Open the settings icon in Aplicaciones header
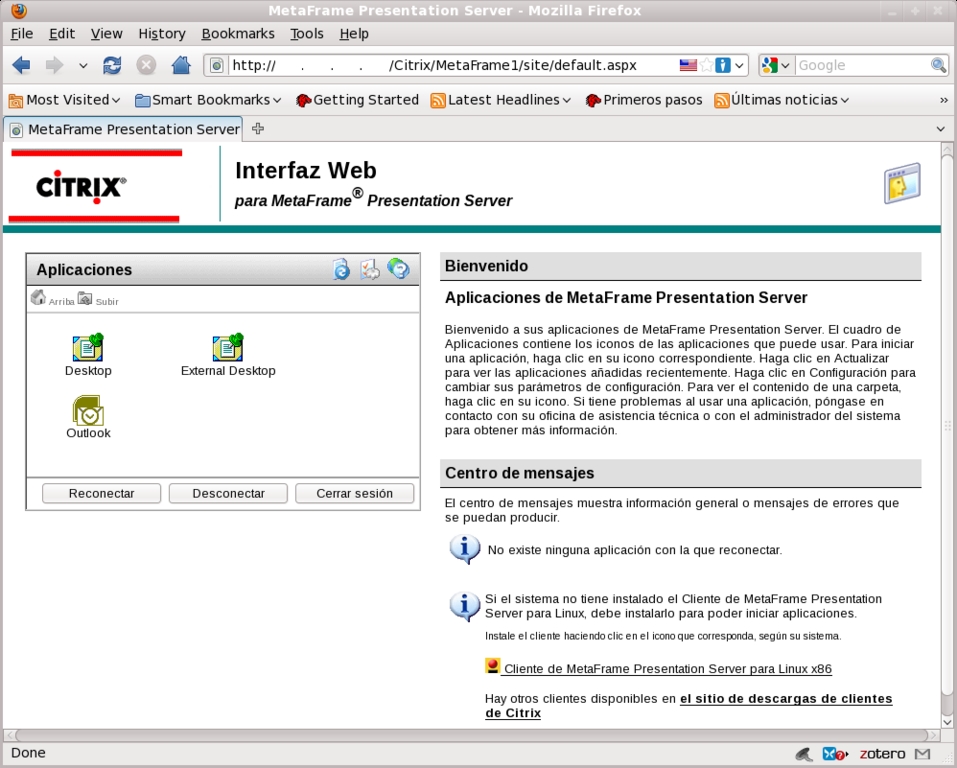Viewport: 957px width, 768px height. 370,269
